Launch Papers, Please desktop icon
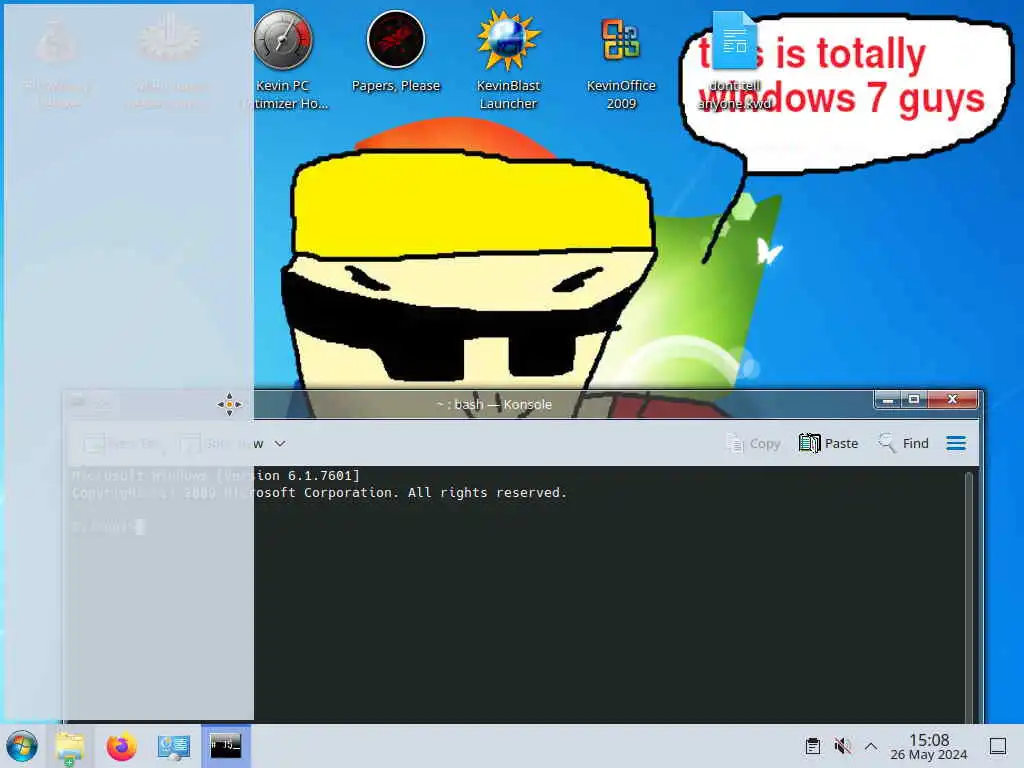 point(396,52)
